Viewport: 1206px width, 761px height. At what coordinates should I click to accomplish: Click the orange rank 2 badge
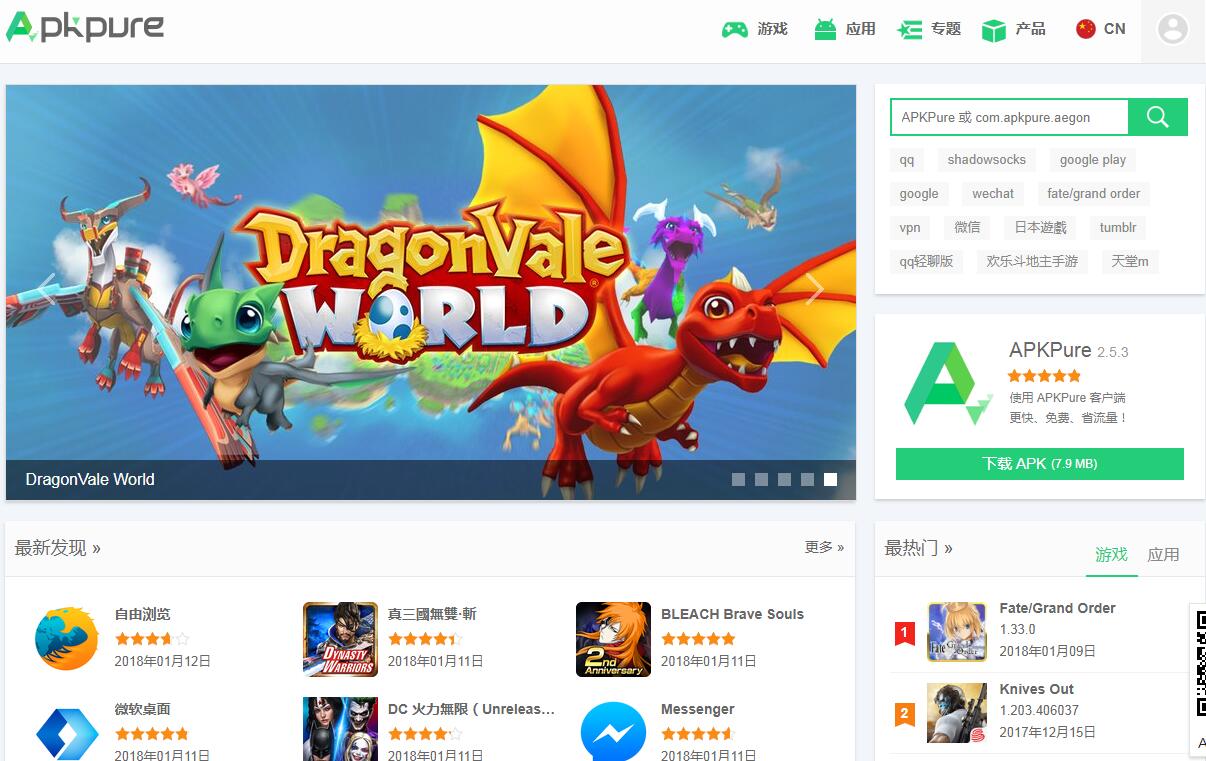tap(905, 714)
